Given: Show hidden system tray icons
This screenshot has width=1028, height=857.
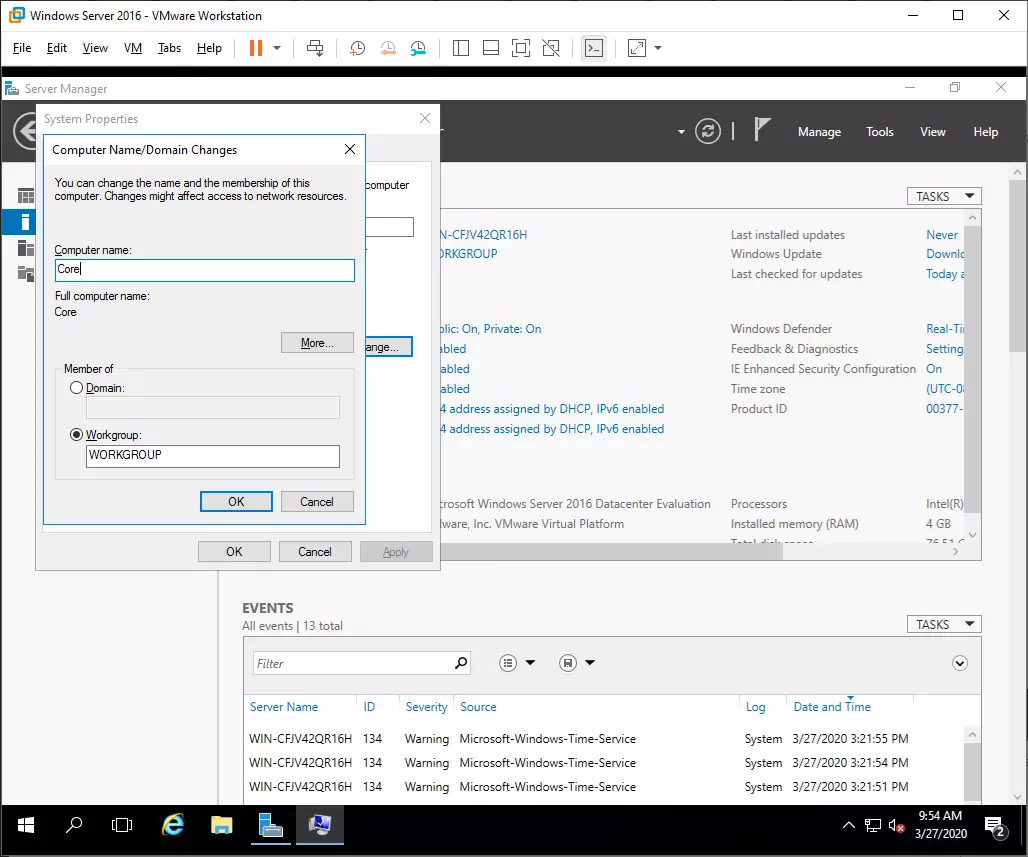Looking at the screenshot, I should (x=848, y=825).
